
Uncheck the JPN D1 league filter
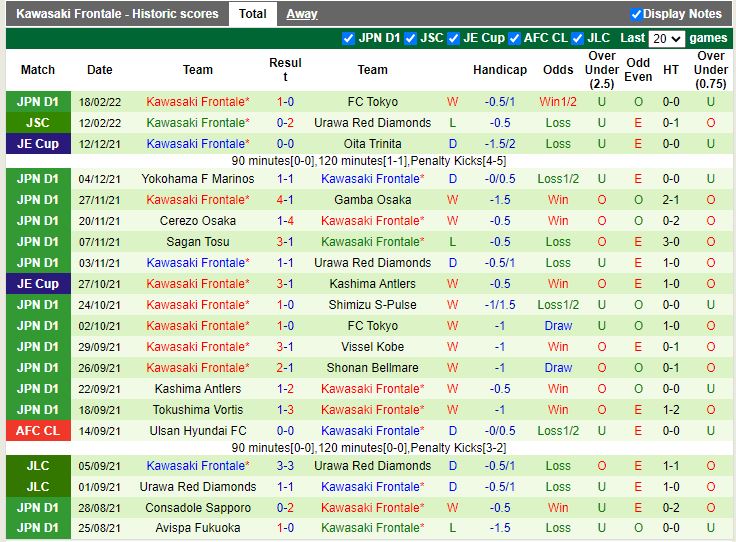pos(348,38)
